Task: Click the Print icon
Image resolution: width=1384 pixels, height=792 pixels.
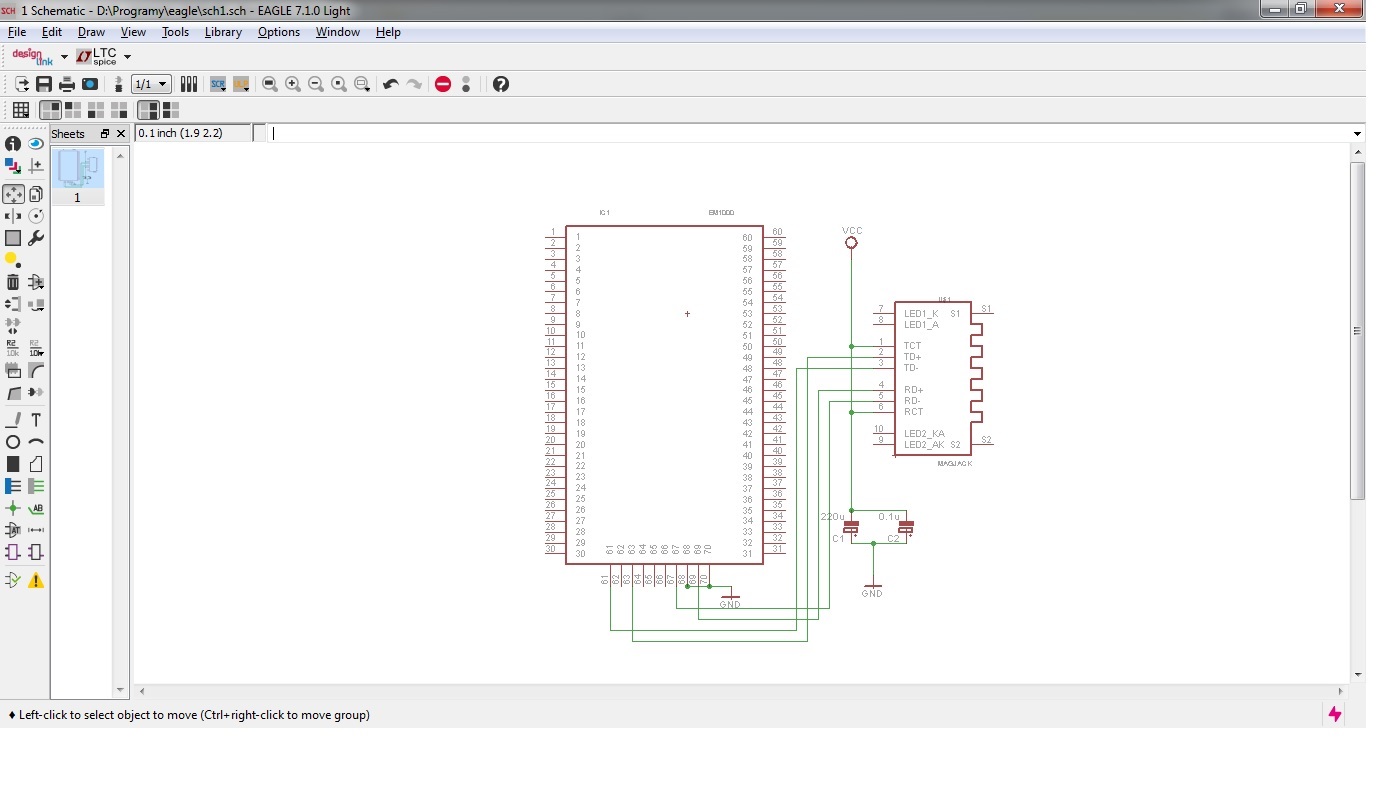Action: click(66, 84)
